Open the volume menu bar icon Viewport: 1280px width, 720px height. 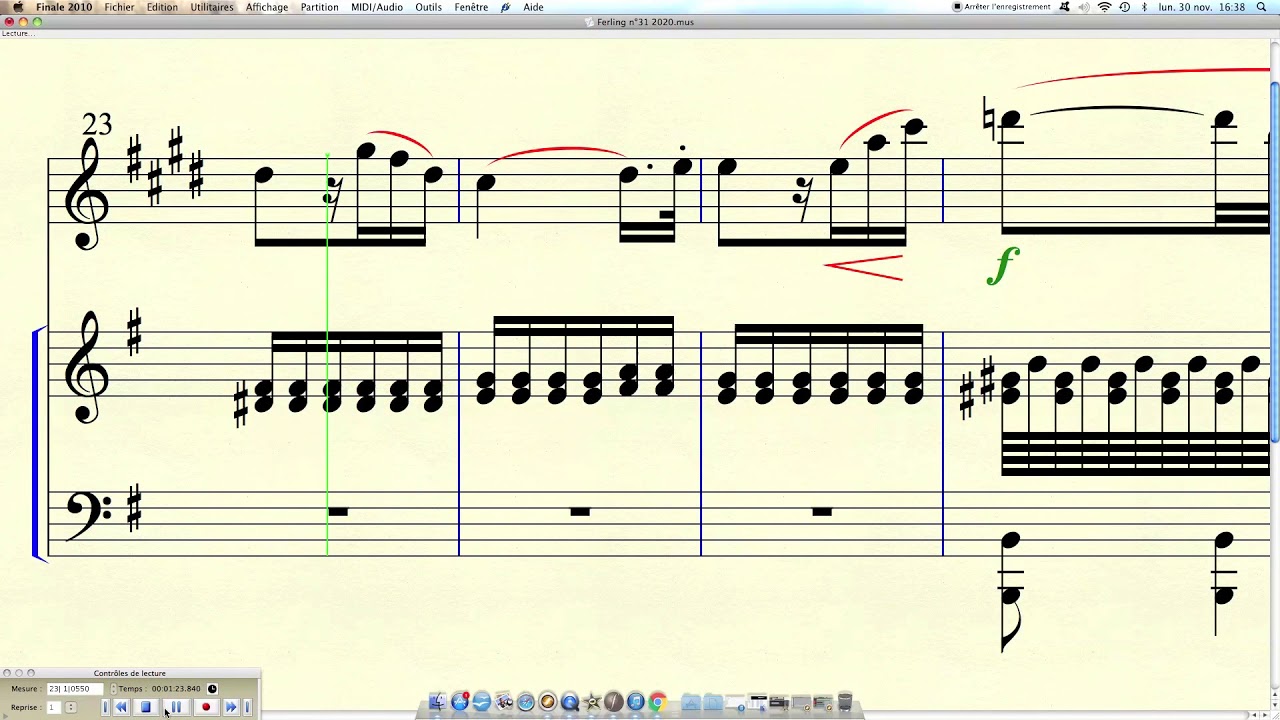tap(1085, 7)
